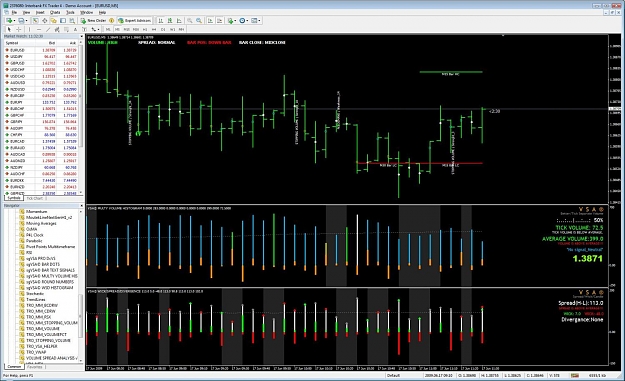
Task: Select EURUSD row in Market Watch
Action: click(42, 50)
